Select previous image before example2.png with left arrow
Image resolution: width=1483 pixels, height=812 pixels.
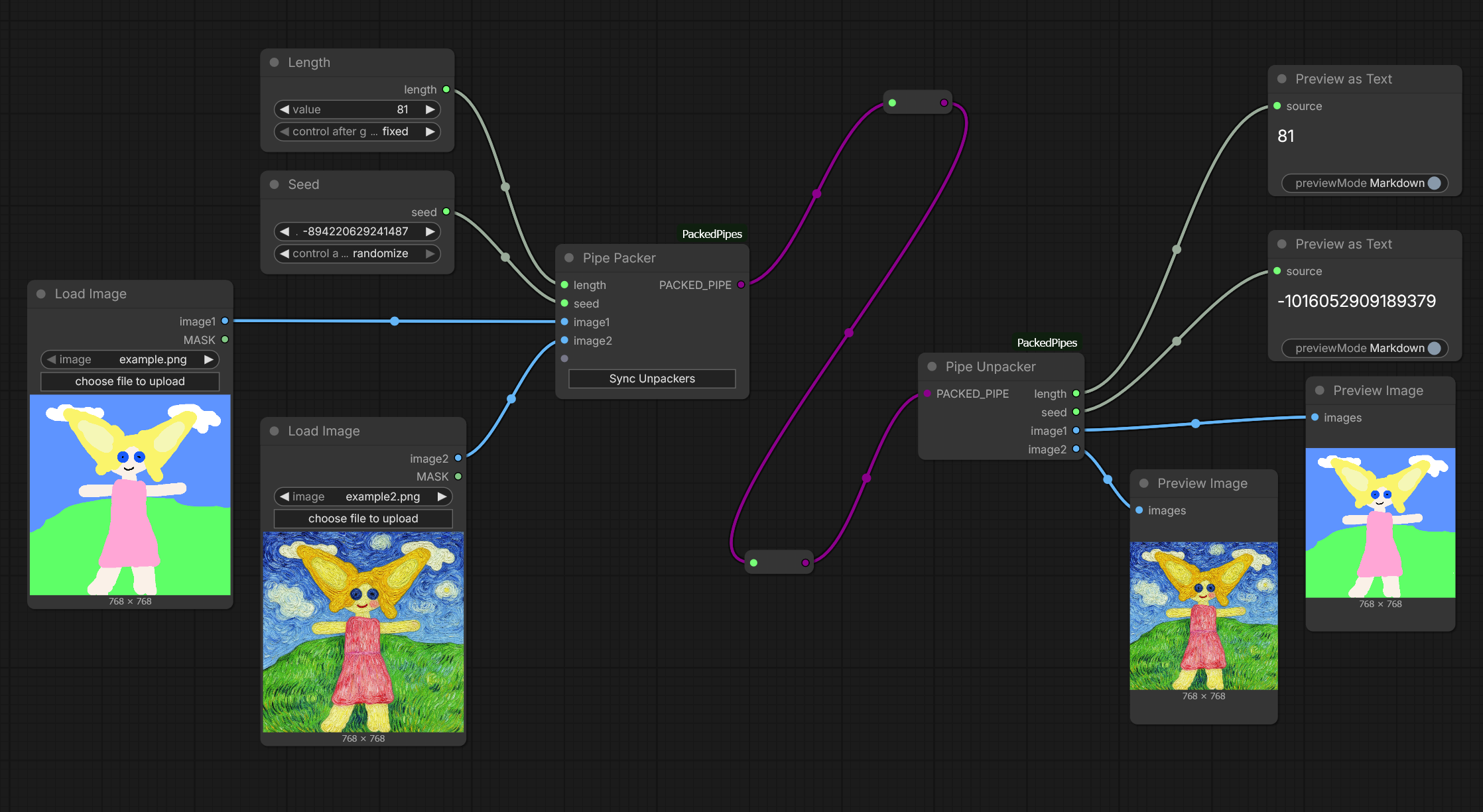point(285,496)
